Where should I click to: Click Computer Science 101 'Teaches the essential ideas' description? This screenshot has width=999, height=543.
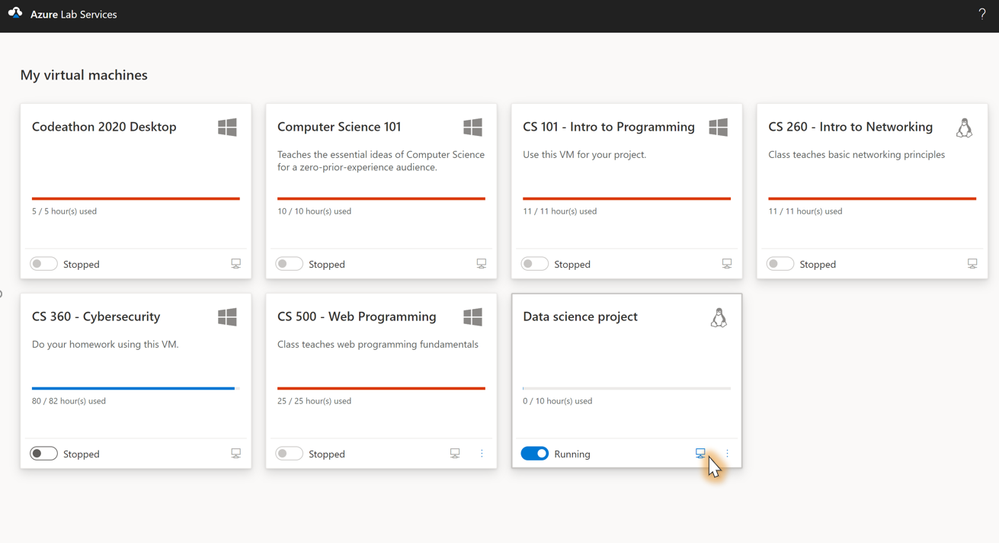(381, 161)
